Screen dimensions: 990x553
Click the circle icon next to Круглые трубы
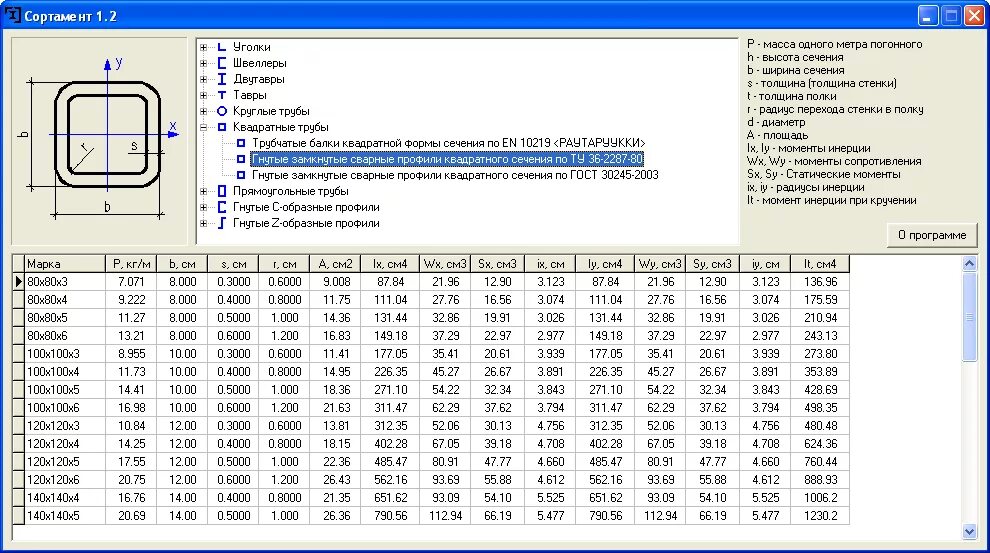coord(222,111)
